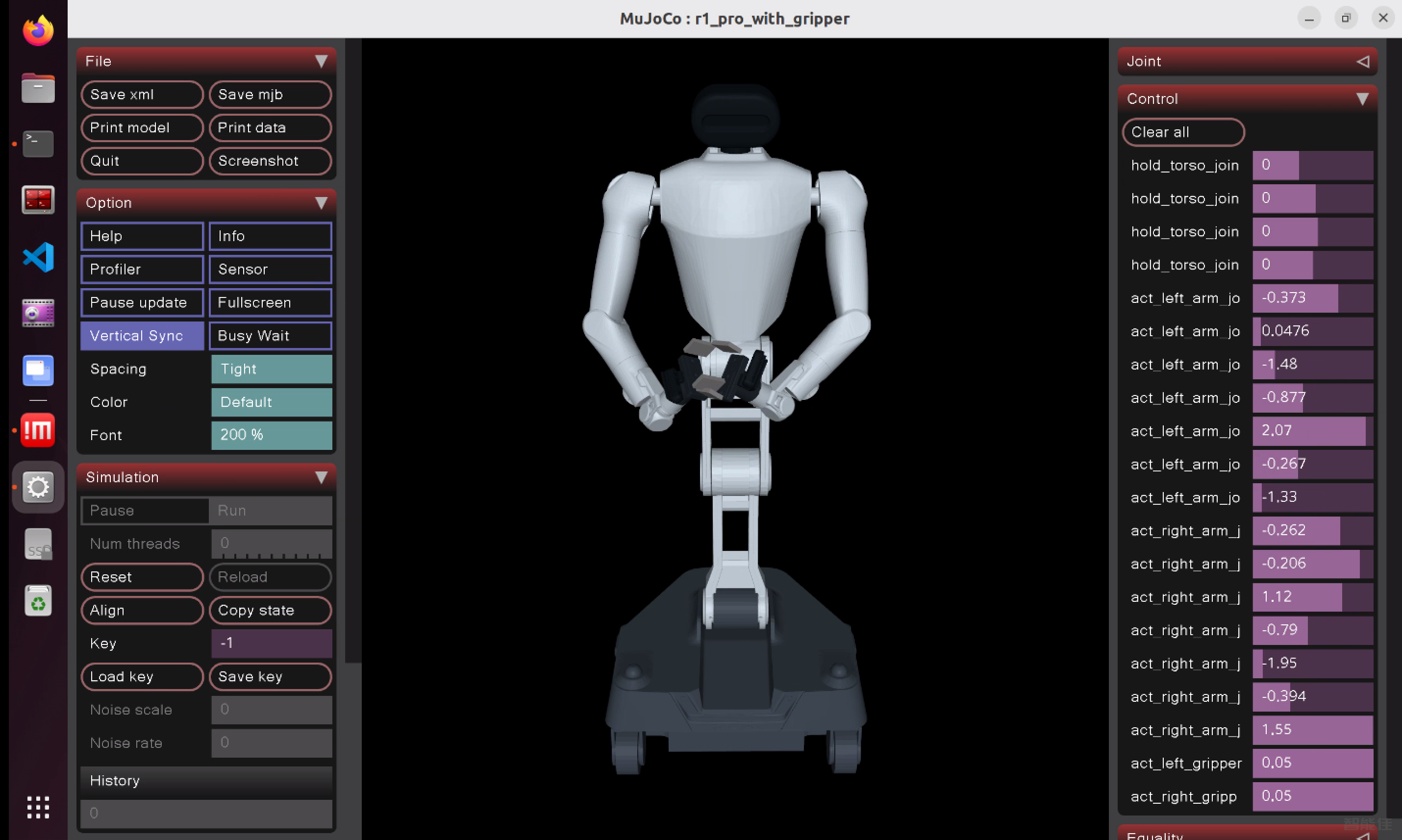Viewport: 1402px width, 840px height.
Task: Click the control slider showing 0.0476
Action: [1313, 332]
